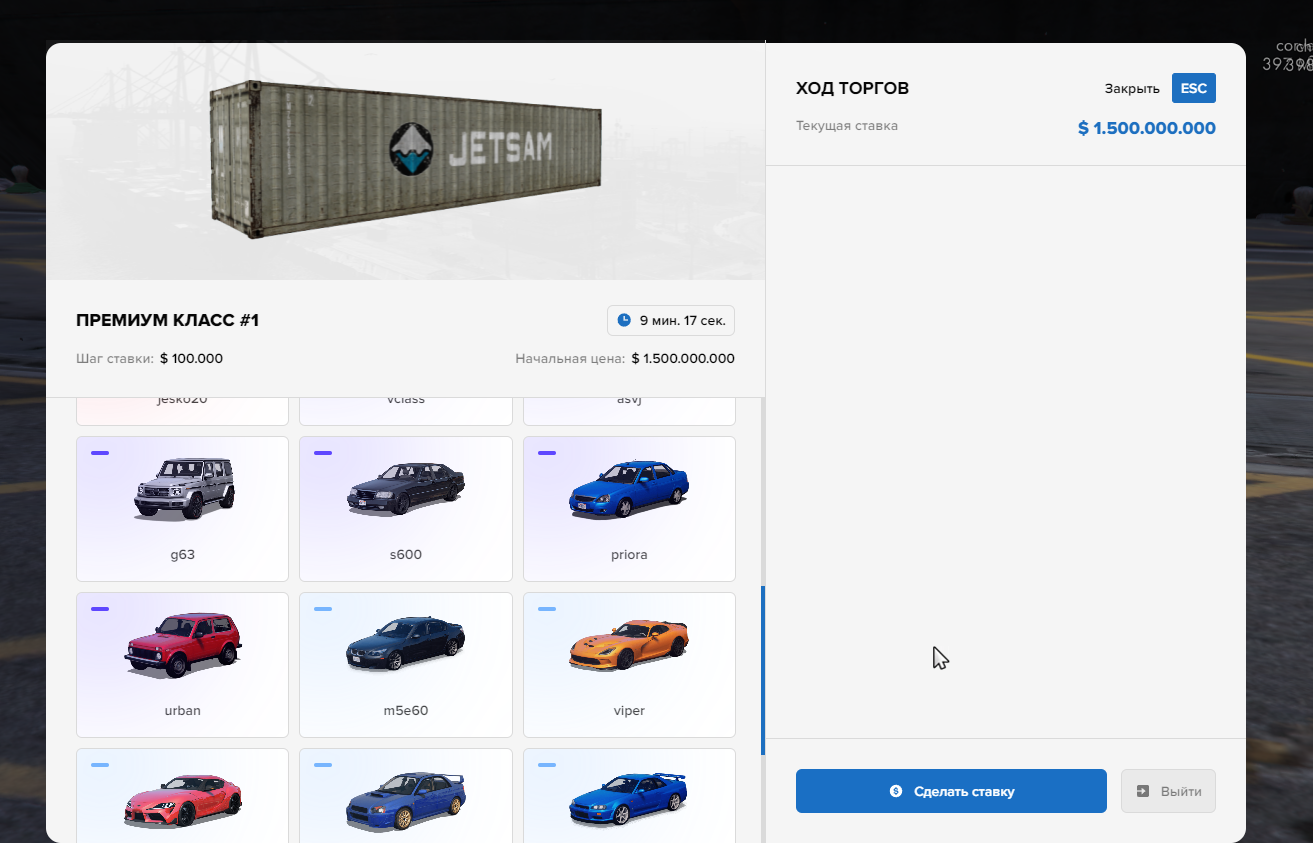Click the Закрыть label
The height and width of the screenshot is (843, 1313).
point(1132,88)
